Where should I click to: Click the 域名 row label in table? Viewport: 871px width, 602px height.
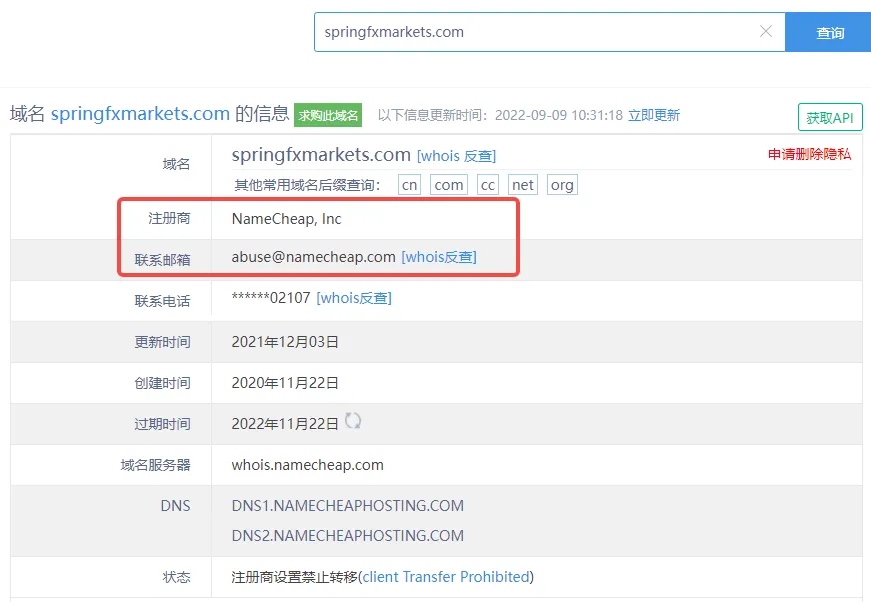[x=176, y=164]
